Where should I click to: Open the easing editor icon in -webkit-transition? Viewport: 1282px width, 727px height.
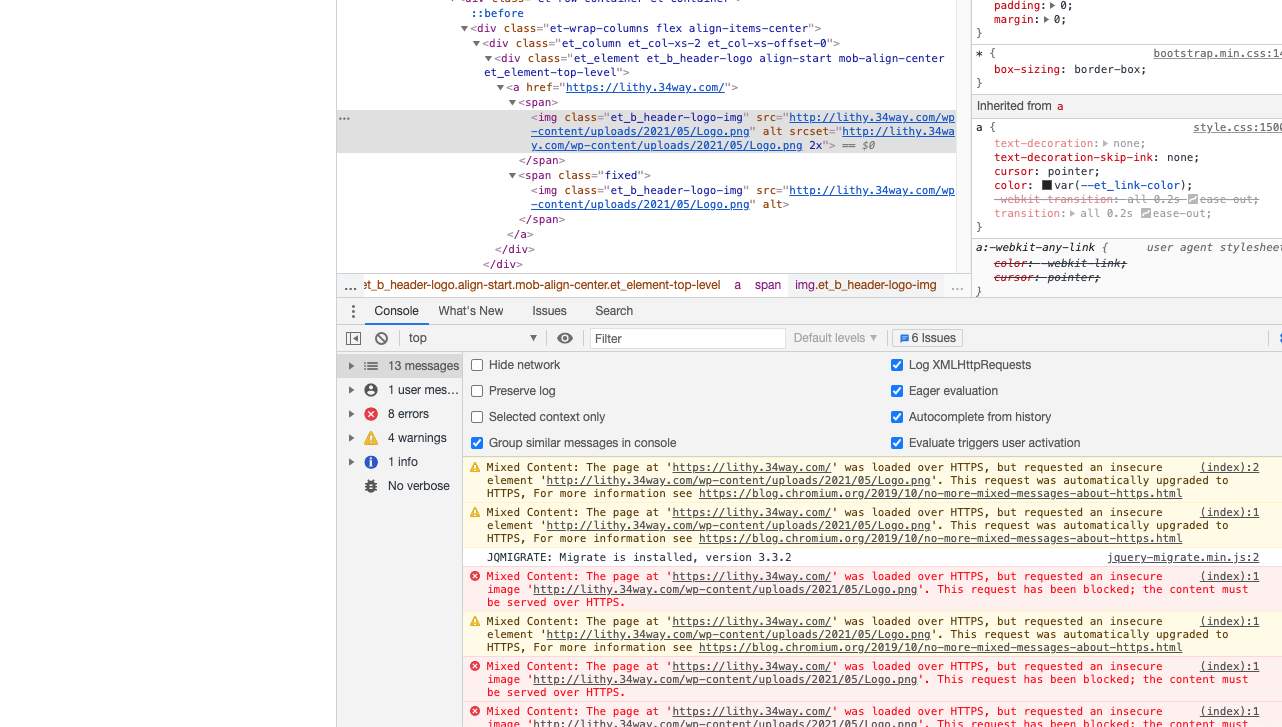1193,199
